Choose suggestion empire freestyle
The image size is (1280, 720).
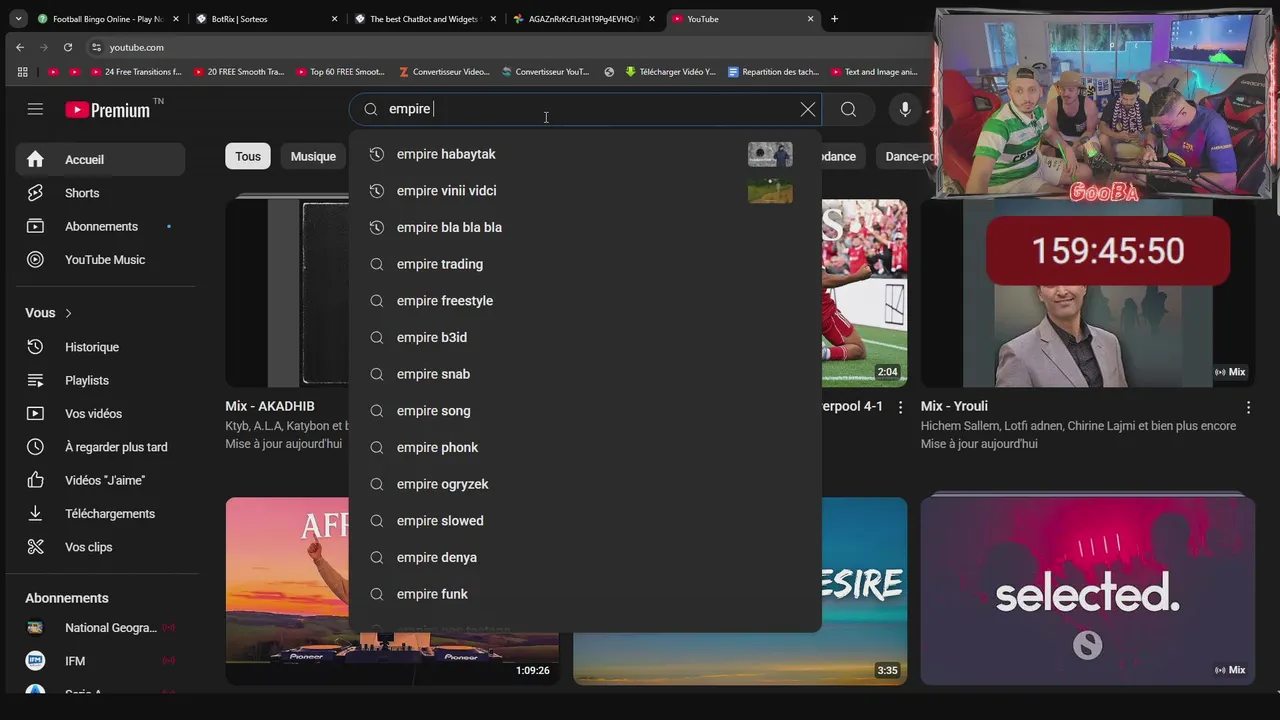[x=585, y=301]
